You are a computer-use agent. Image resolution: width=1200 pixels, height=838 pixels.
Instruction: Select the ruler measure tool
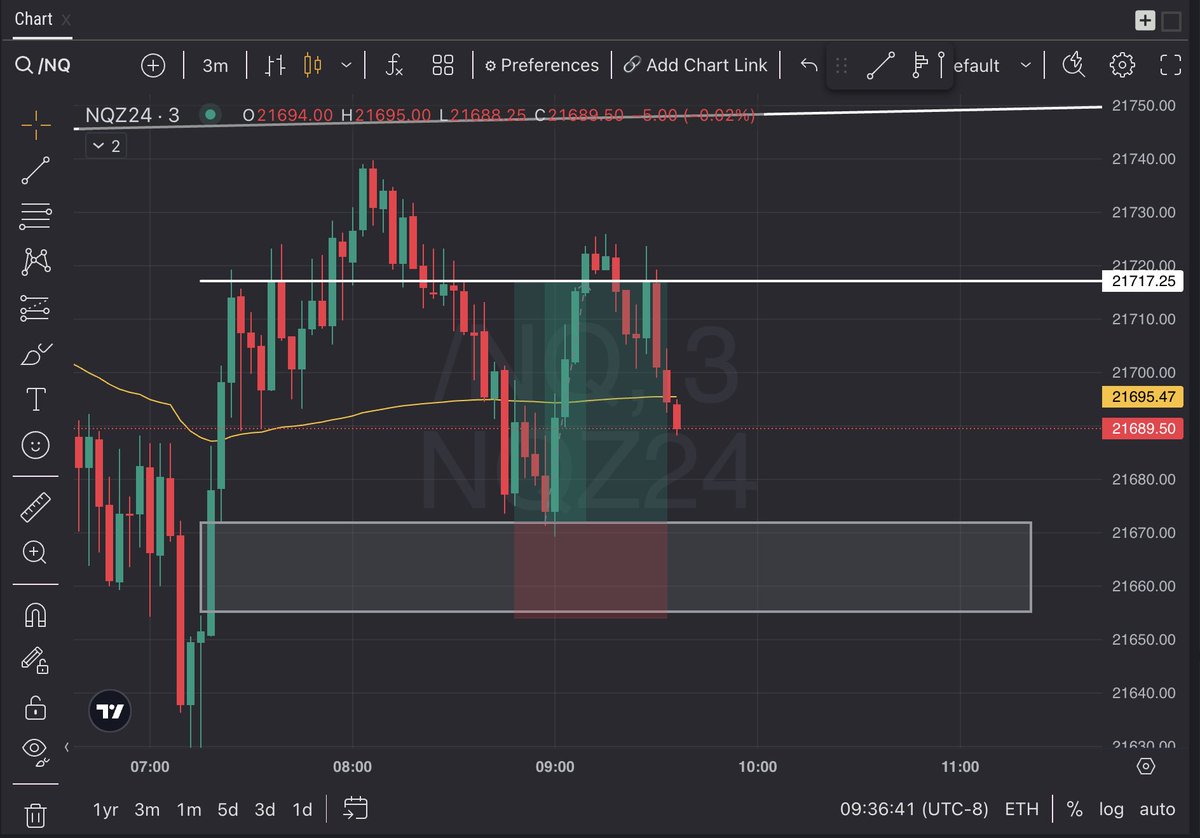pos(36,506)
